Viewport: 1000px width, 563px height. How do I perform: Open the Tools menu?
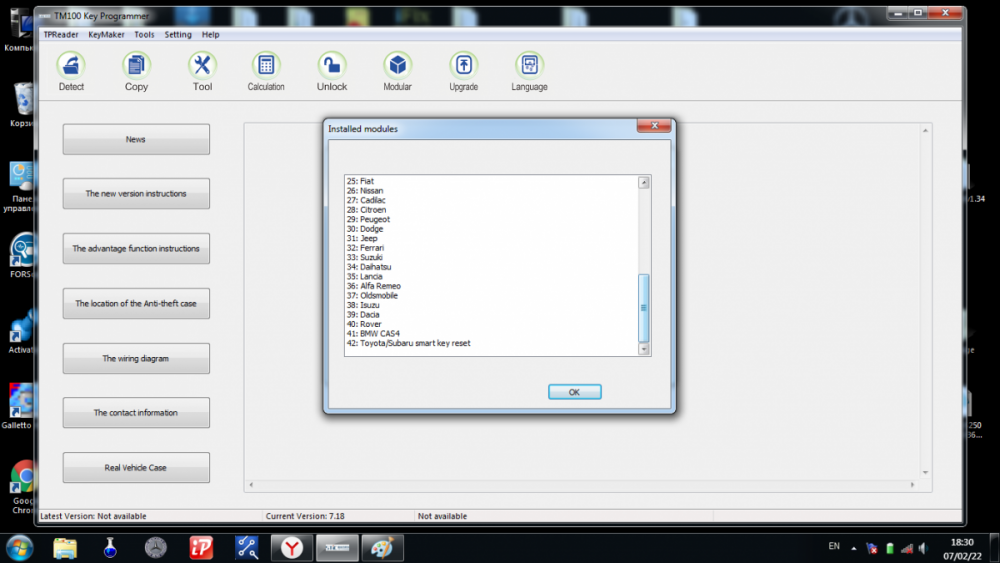(144, 34)
